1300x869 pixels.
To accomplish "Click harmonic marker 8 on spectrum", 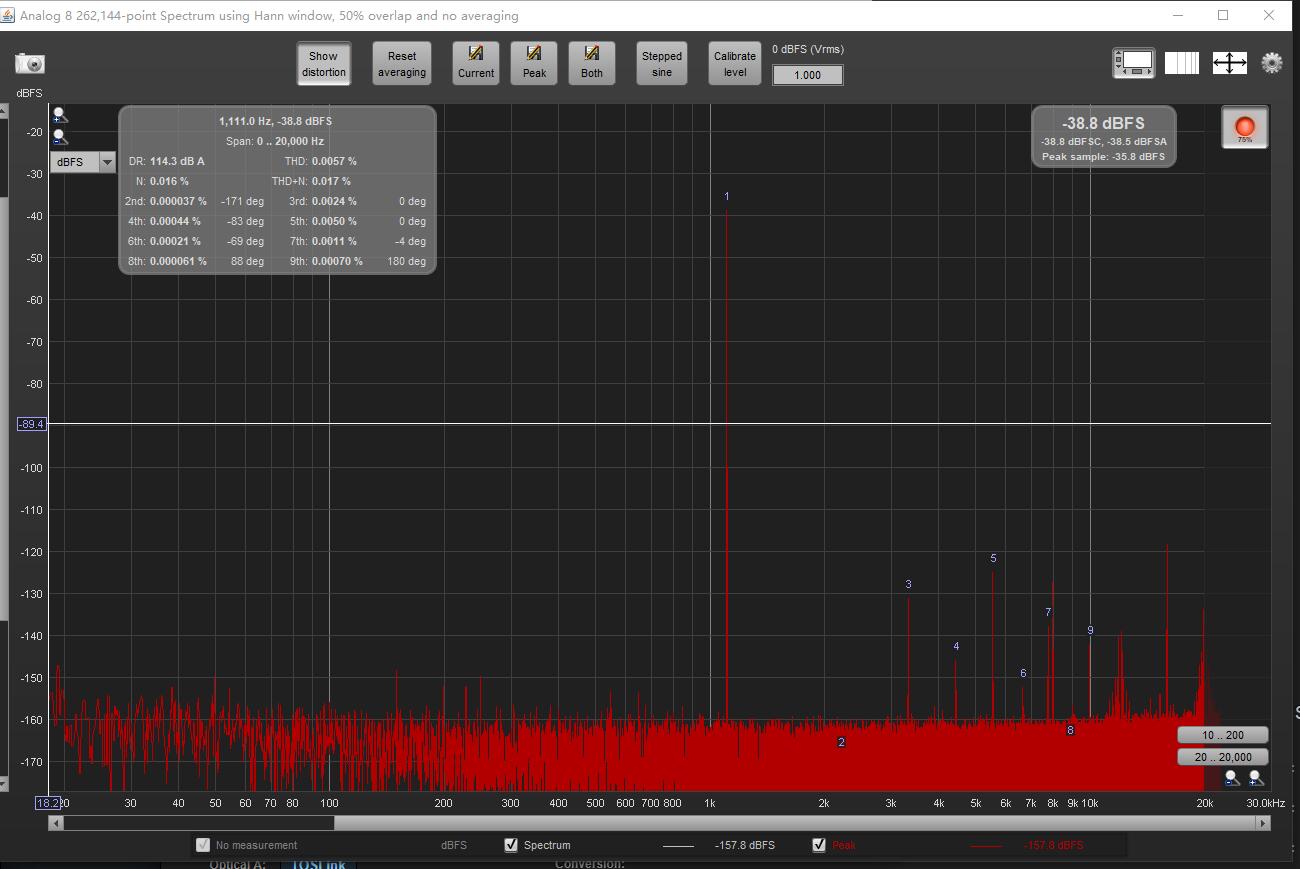I will 1070,730.
